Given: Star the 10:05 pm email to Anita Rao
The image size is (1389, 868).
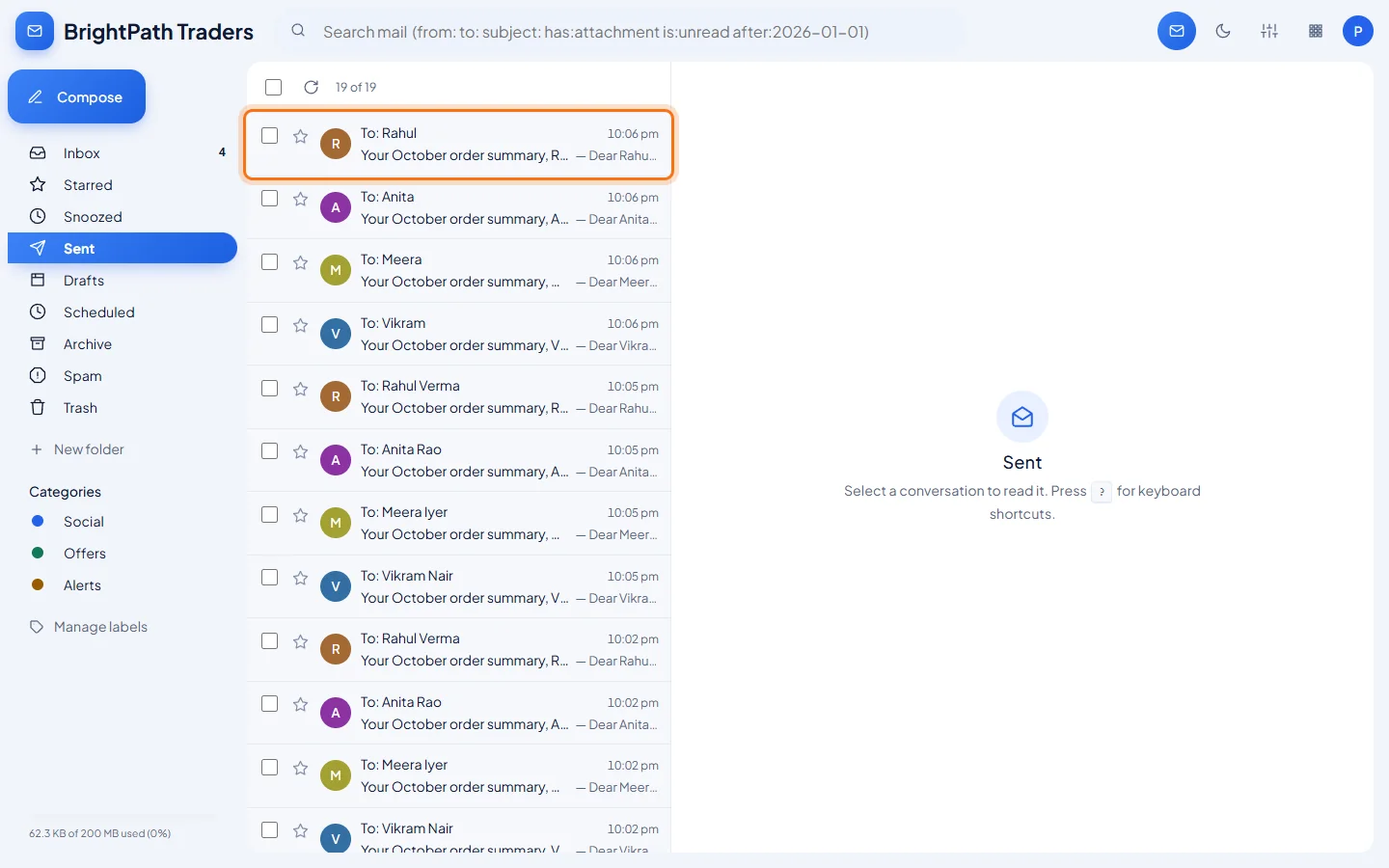Looking at the screenshot, I should click(x=301, y=451).
